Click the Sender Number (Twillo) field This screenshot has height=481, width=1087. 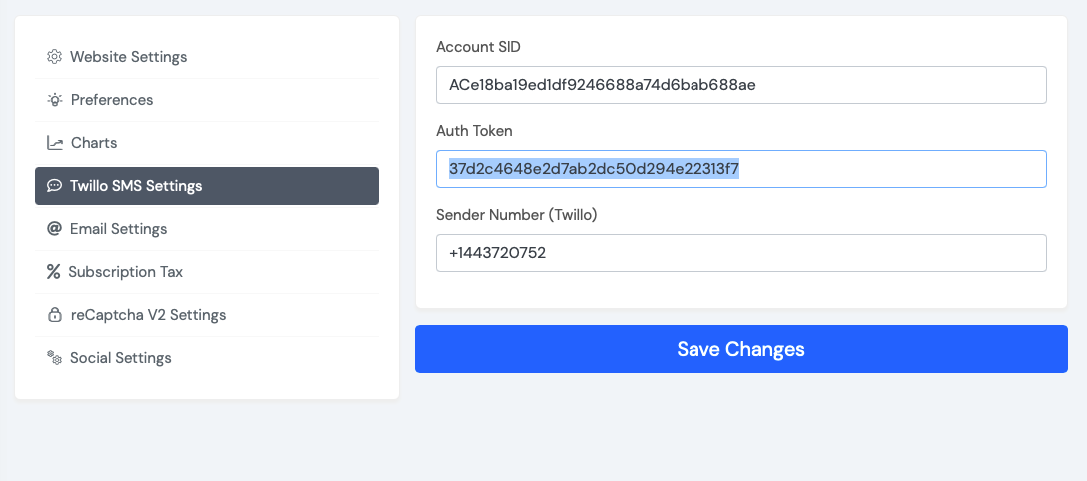(x=741, y=253)
